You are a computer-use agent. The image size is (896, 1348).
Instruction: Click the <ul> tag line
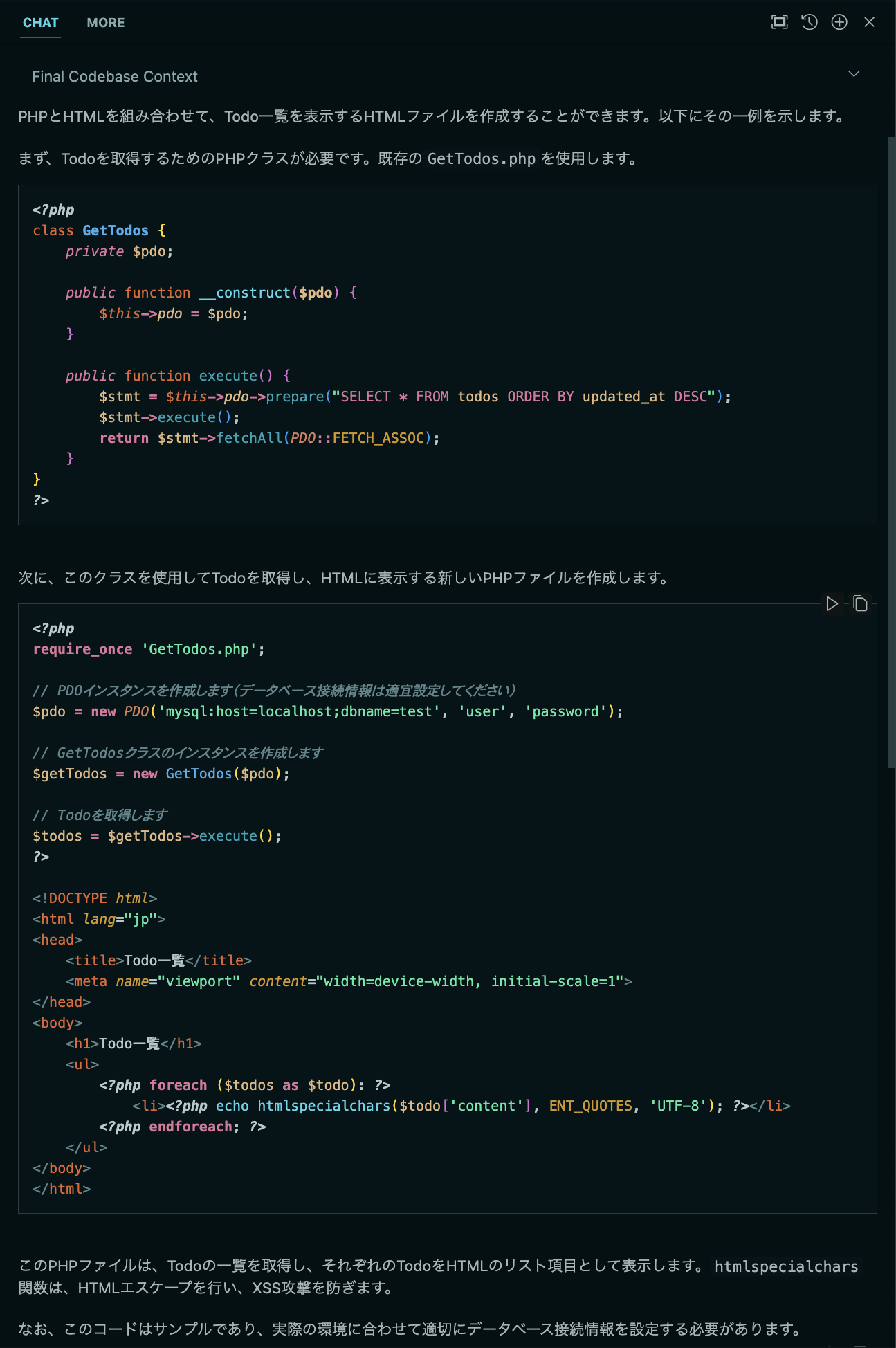(x=82, y=1064)
